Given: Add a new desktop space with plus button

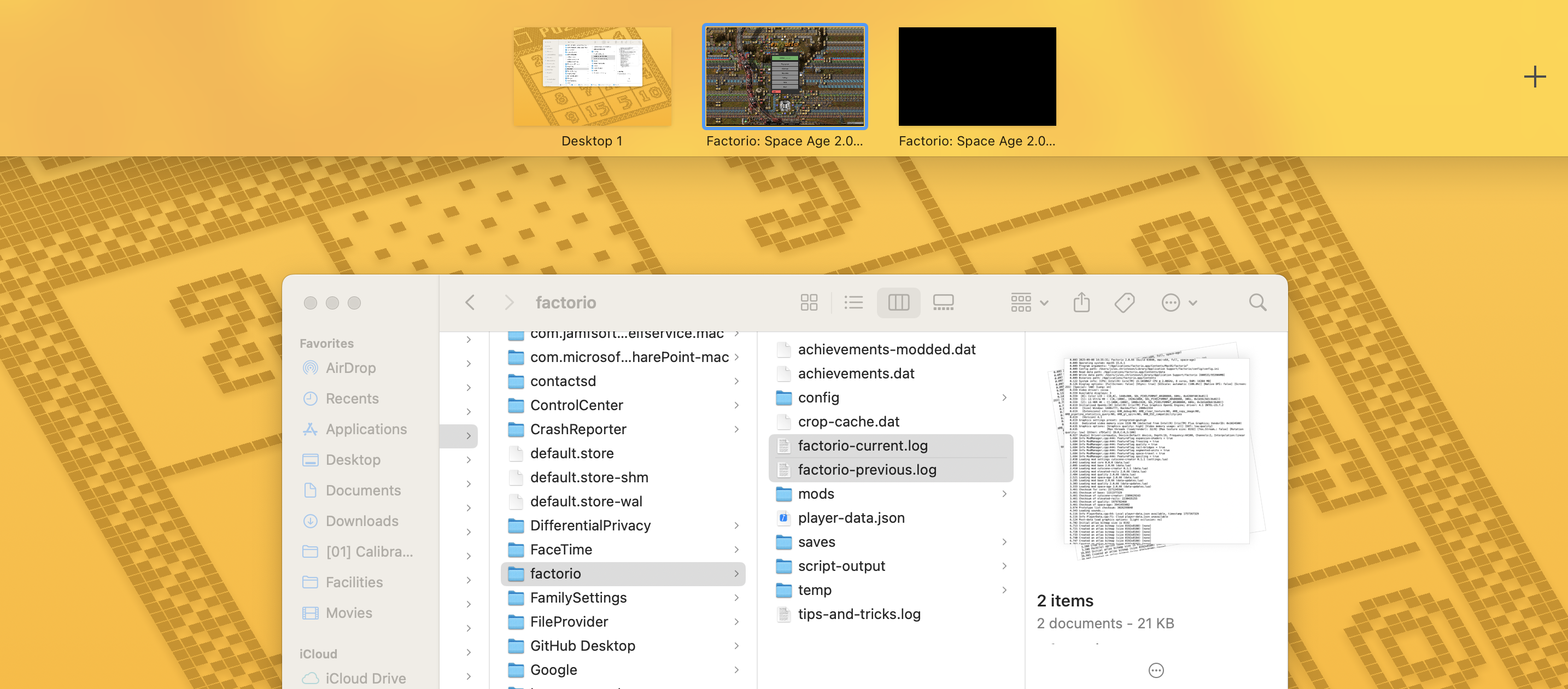Looking at the screenshot, I should [1535, 77].
